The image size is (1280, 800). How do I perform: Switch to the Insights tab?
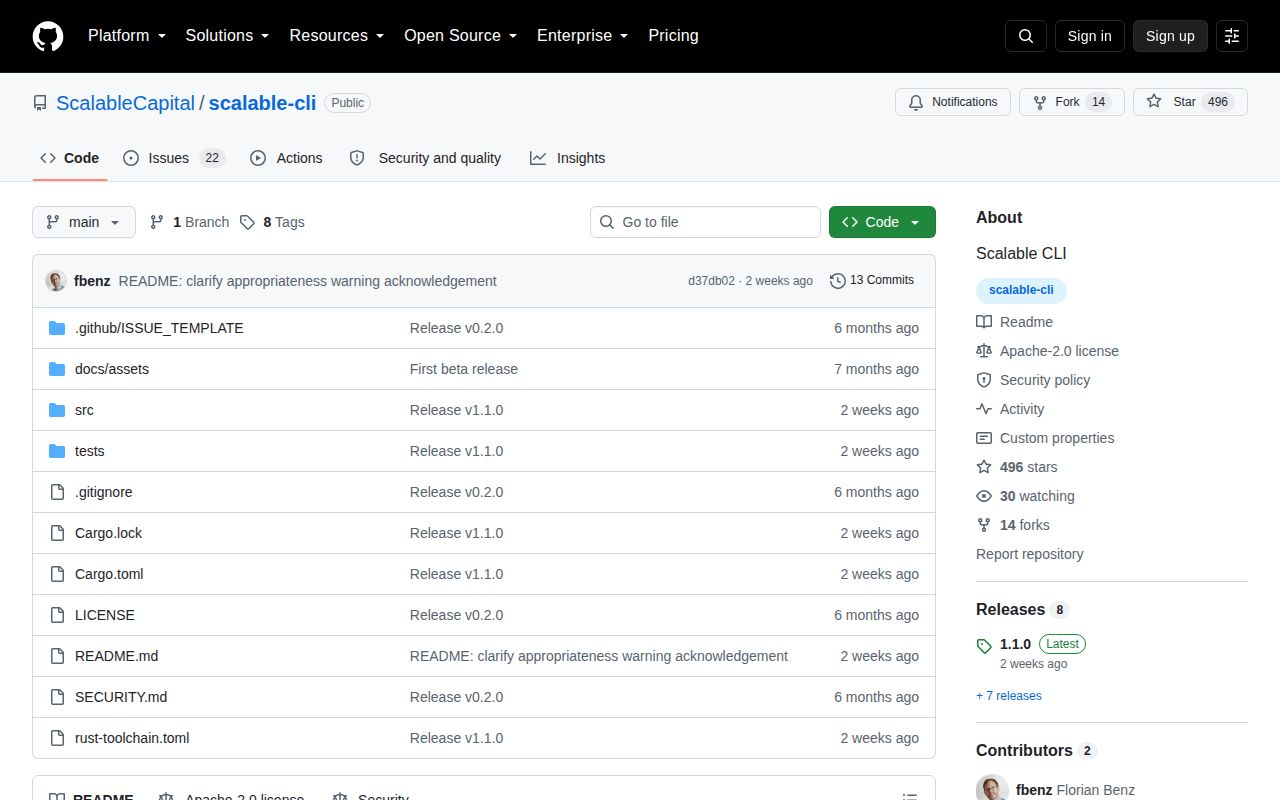tap(567, 158)
